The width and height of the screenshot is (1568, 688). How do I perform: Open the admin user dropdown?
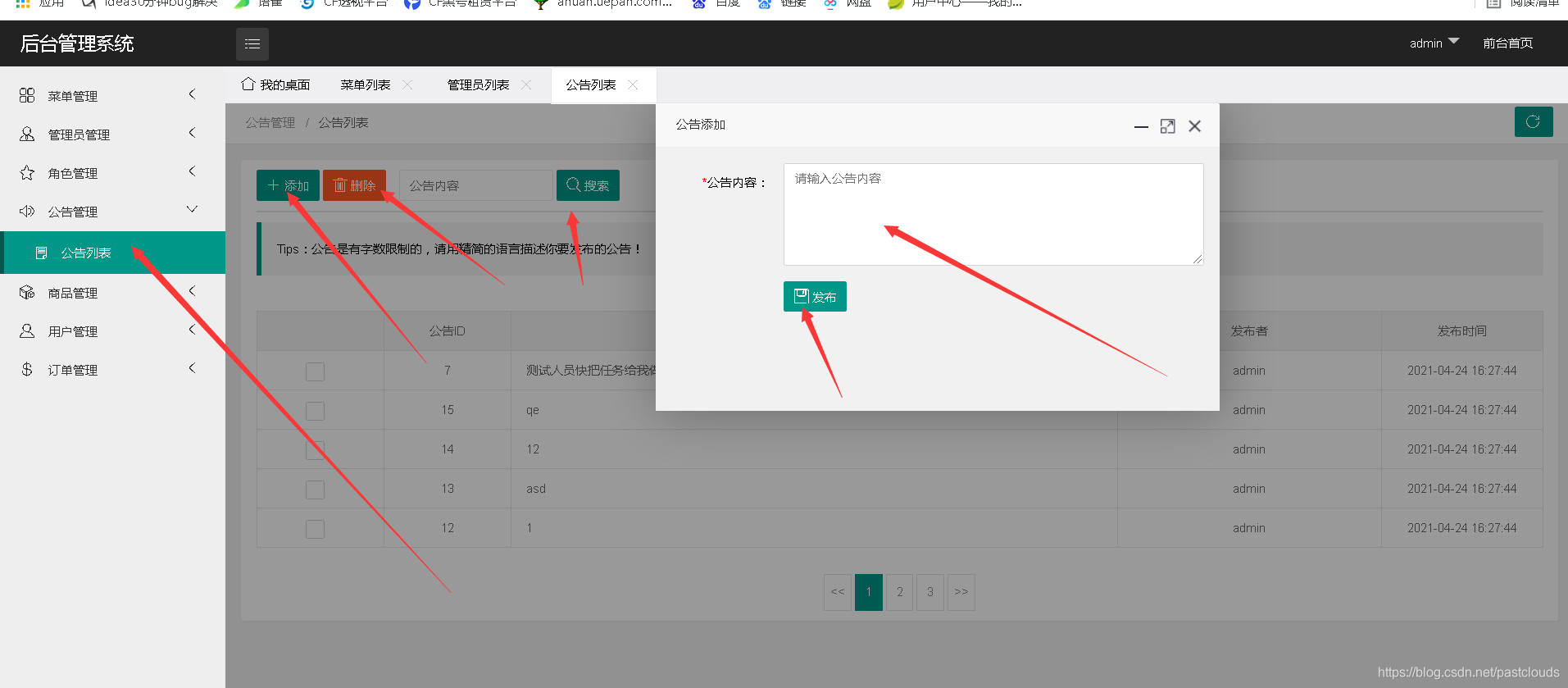1434,43
